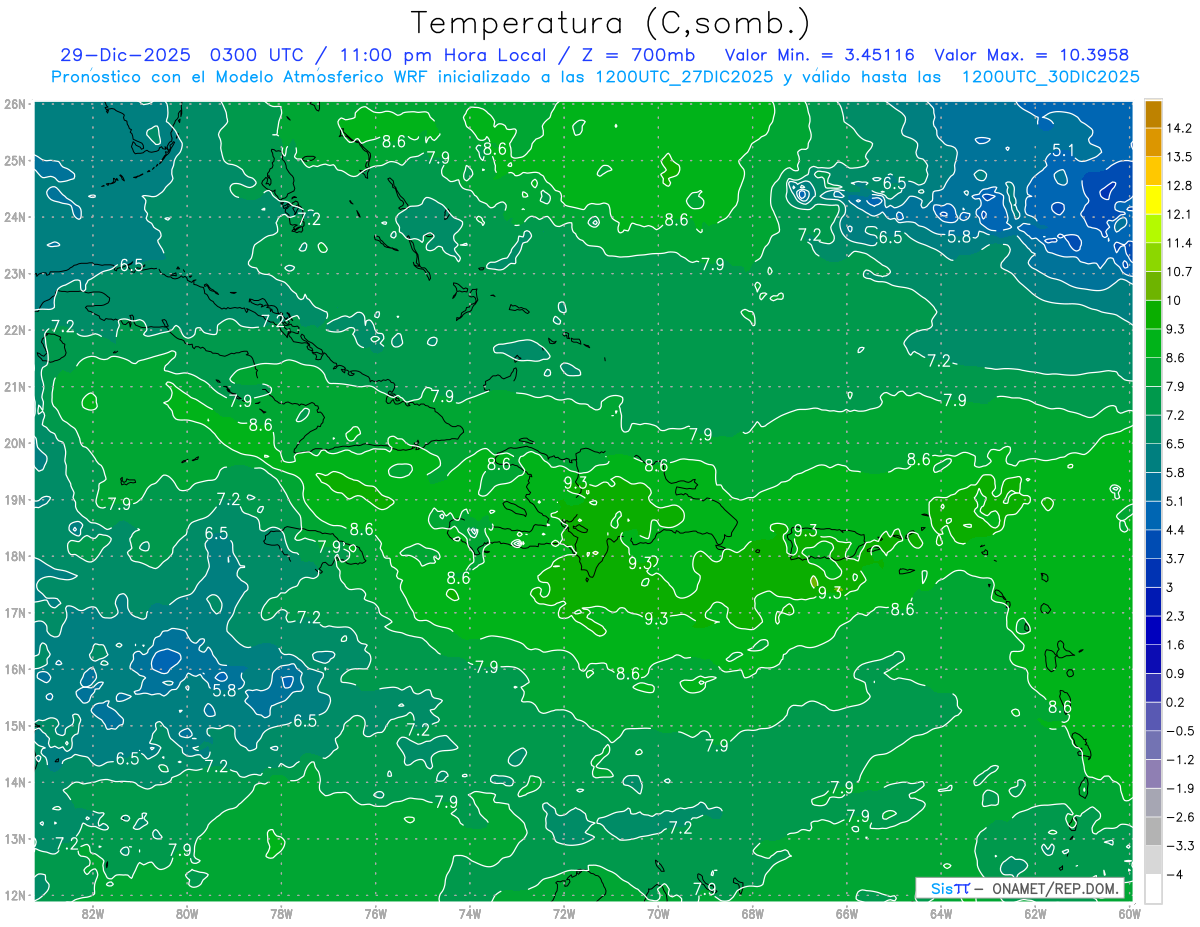Screen dimensions: 1200x927
Task: Click the 64W longitude axis label
Action: coord(941,912)
